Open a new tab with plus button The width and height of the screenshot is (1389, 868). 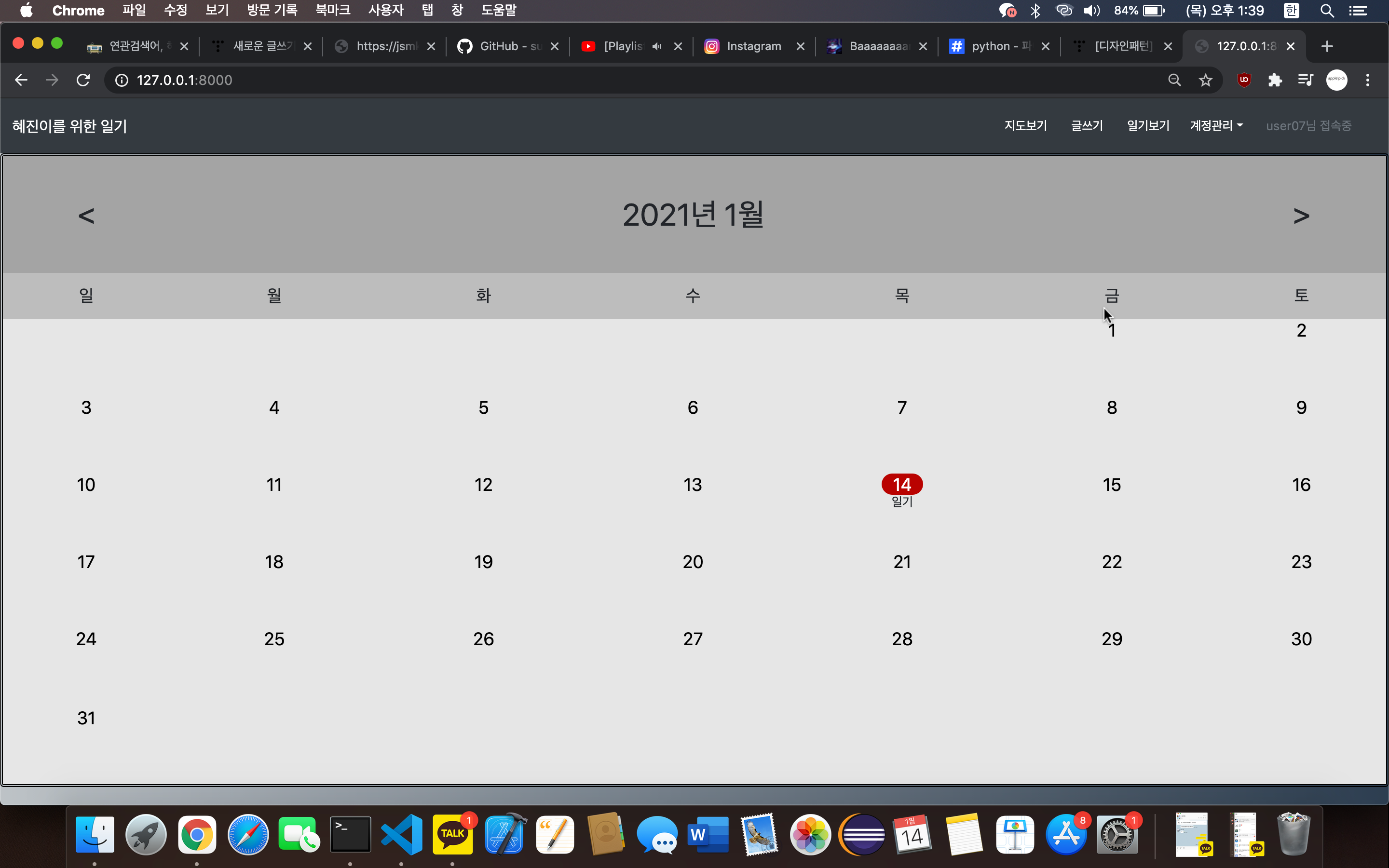click(x=1326, y=46)
